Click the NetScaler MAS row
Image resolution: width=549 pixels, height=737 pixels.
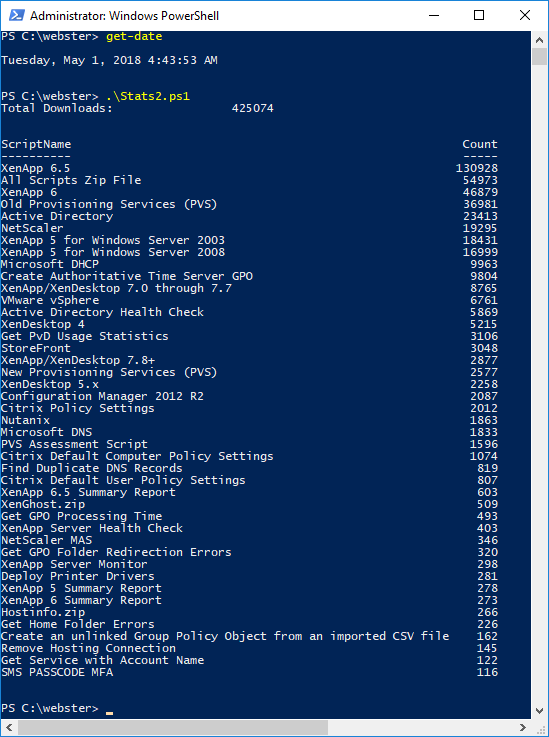[x=249, y=540]
